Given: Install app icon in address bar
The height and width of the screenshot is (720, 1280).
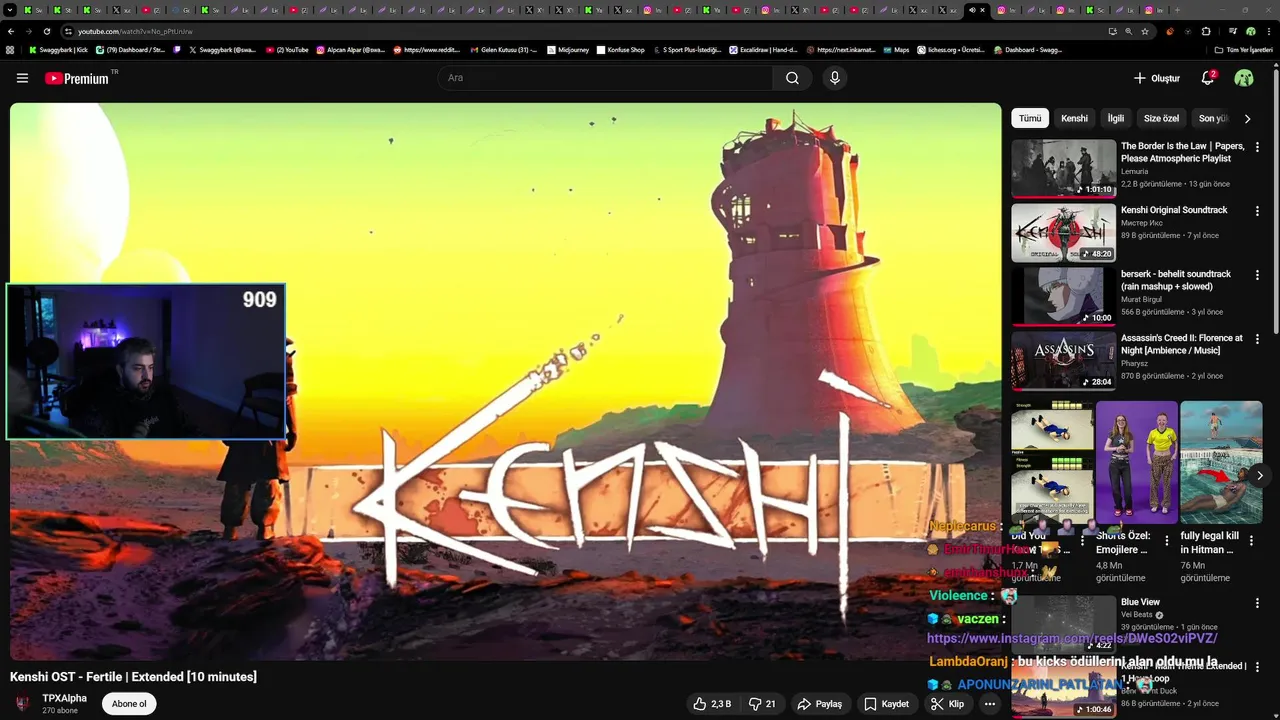Looking at the screenshot, I should pos(1112,31).
